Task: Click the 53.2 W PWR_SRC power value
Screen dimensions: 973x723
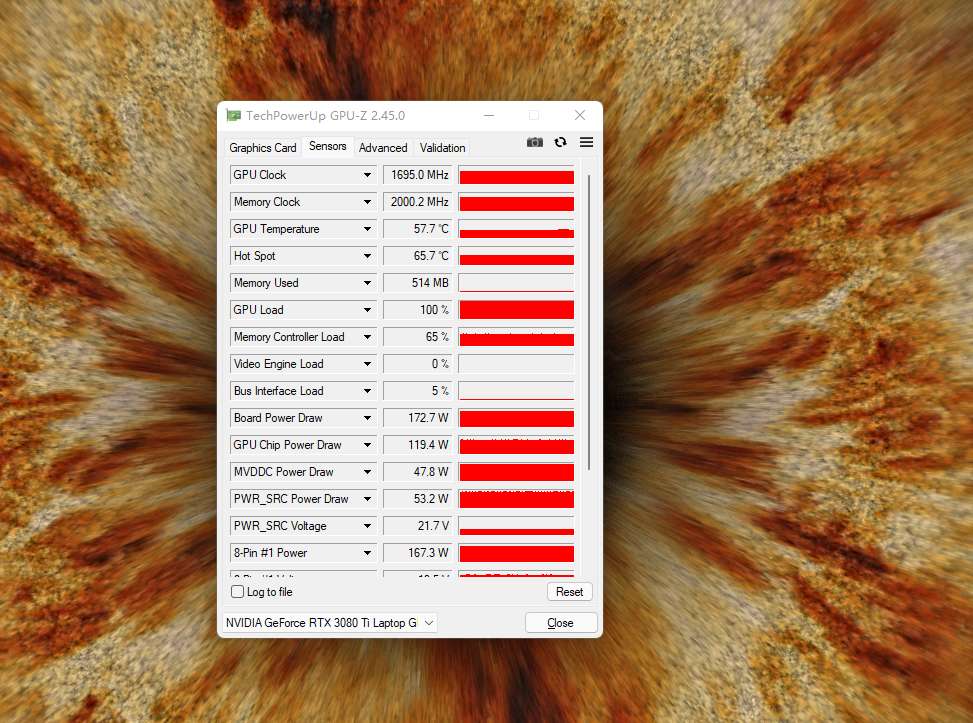Action: tap(418, 499)
